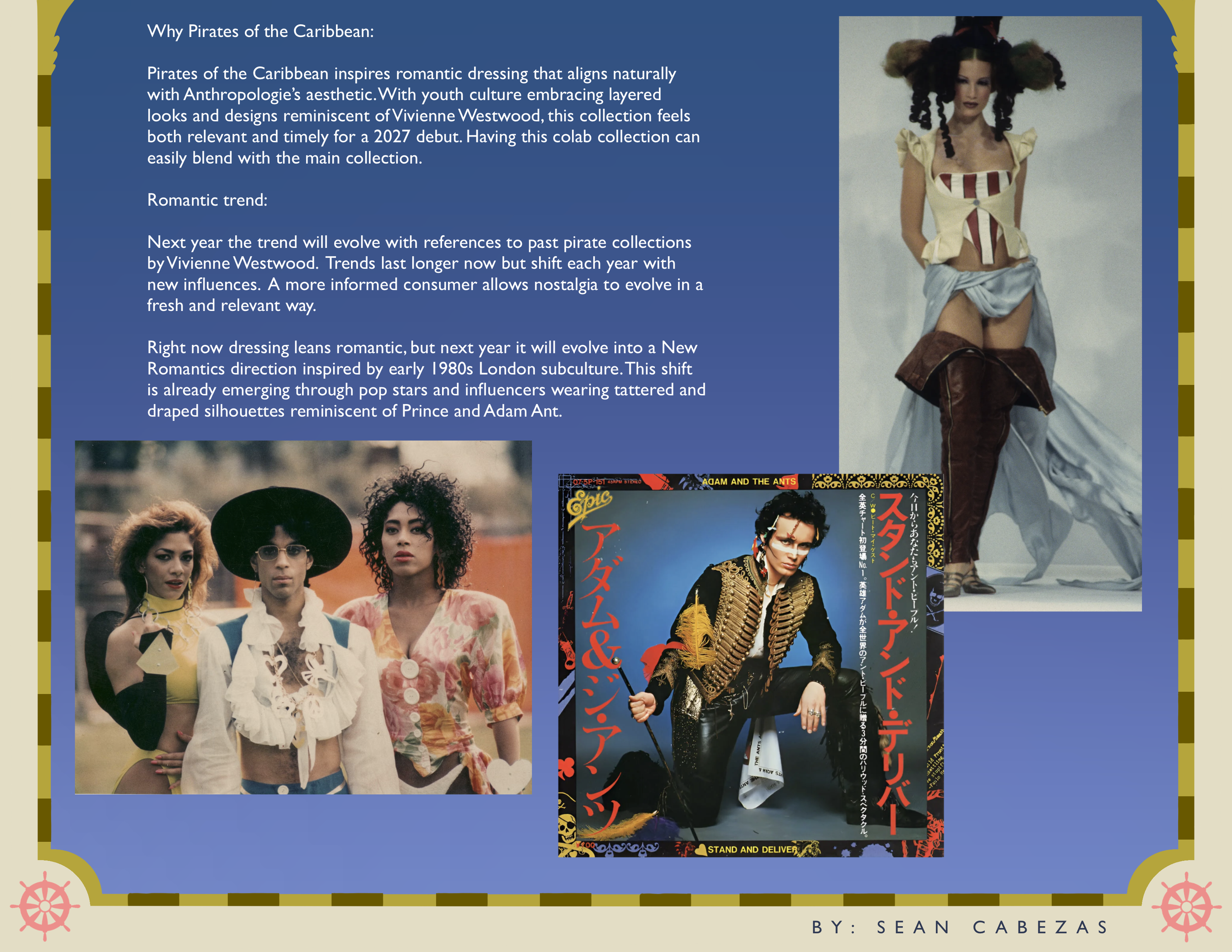Screen dimensions: 1232x952
Task: Click the paragraph starting "Pirates of the Caribbean inspires"
Action: [424, 116]
